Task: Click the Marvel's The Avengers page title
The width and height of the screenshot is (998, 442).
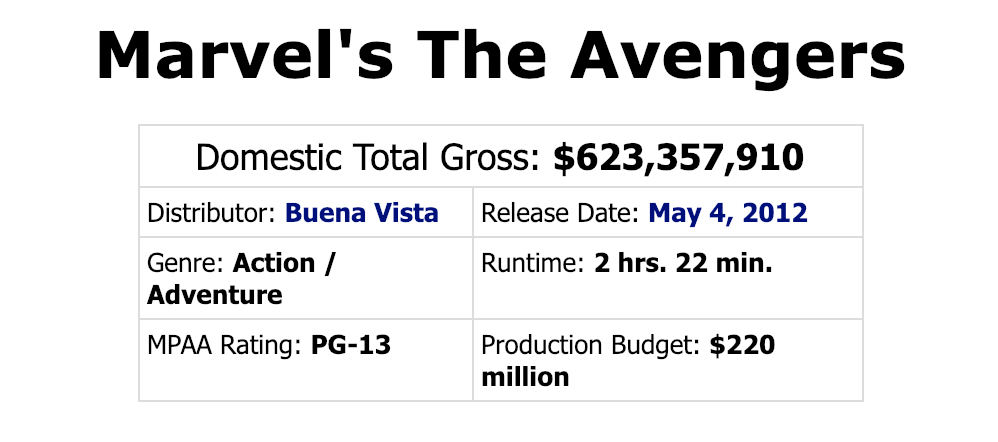Action: (500, 55)
